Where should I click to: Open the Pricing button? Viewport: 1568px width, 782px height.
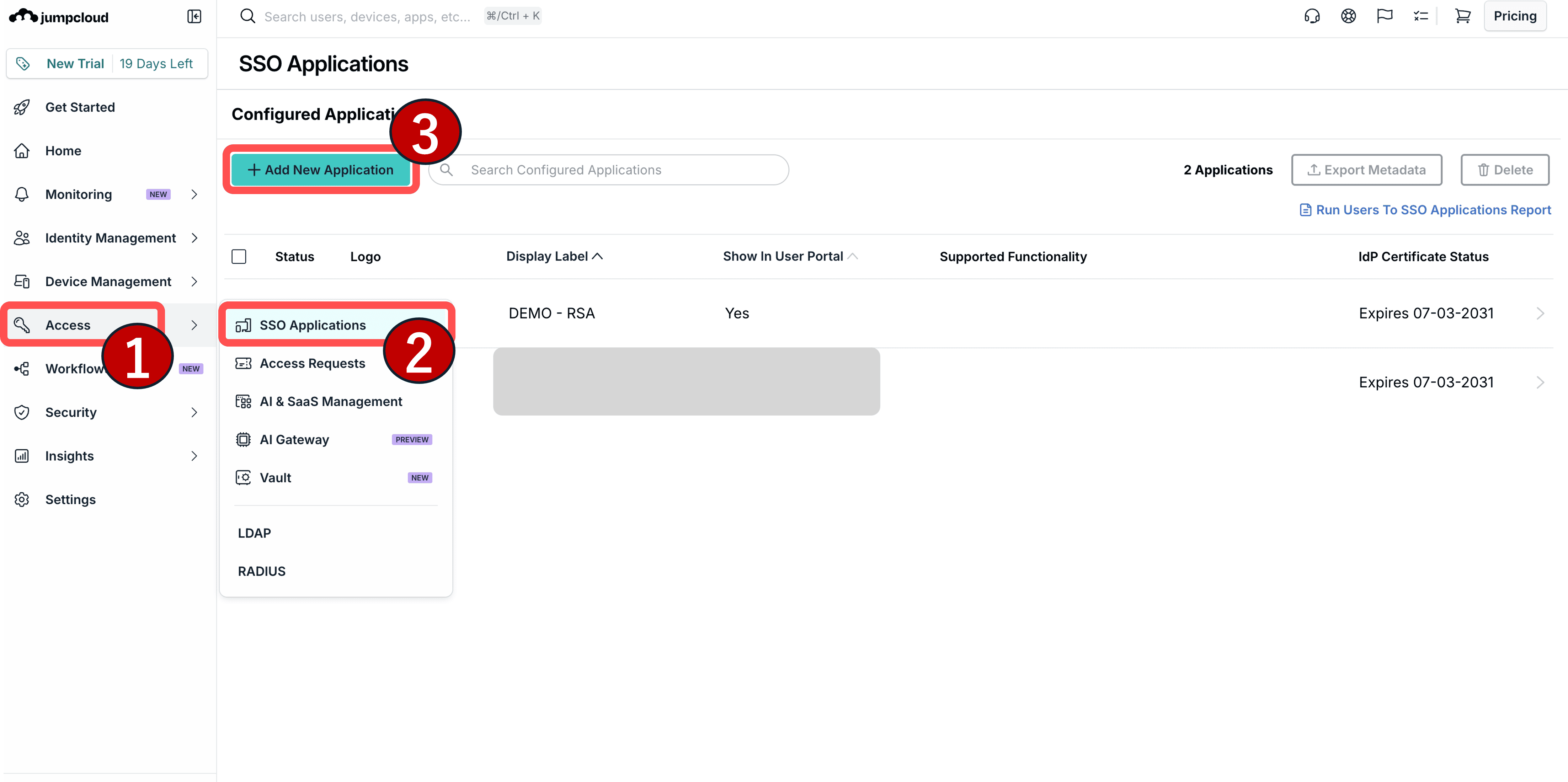(x=1515, y=16)
